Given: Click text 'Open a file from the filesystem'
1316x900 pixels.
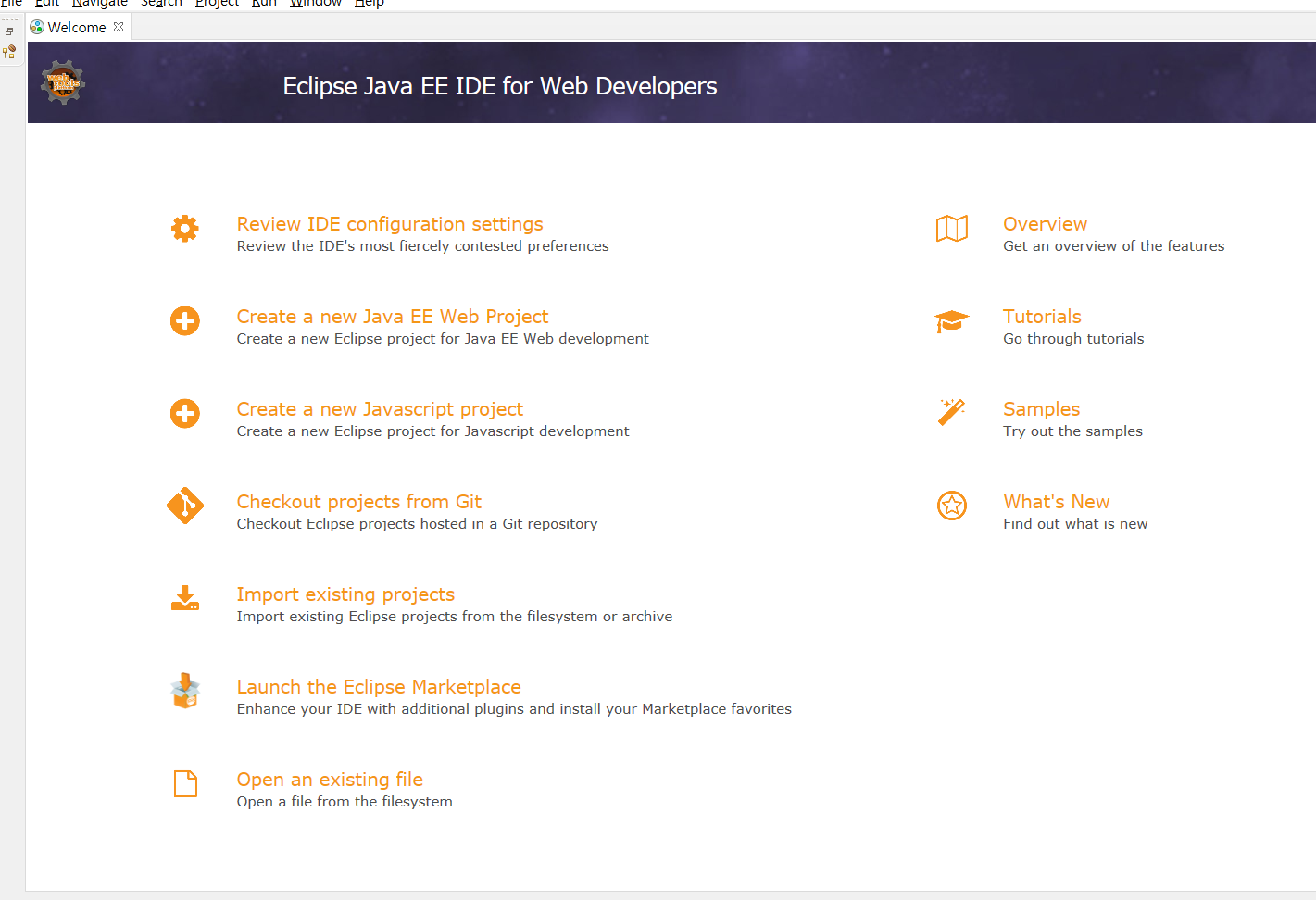Looking at the screenshot, I should (345, 802).
